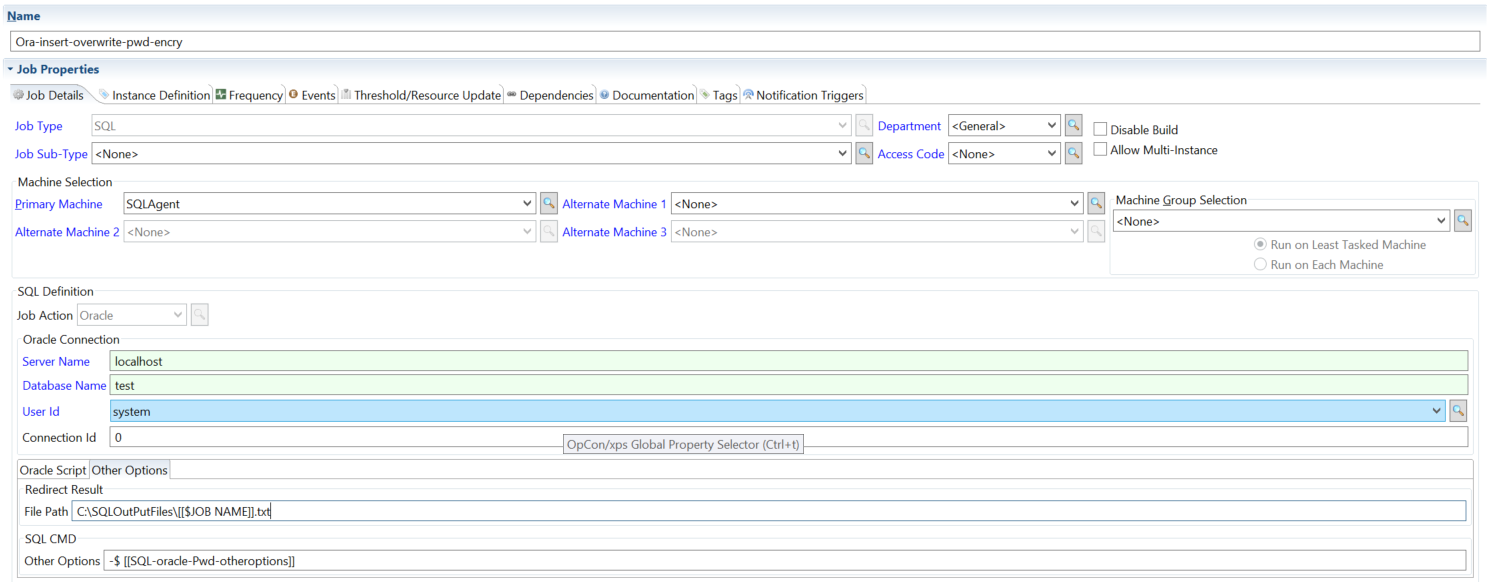Click the job Name input field

point(744,42)
